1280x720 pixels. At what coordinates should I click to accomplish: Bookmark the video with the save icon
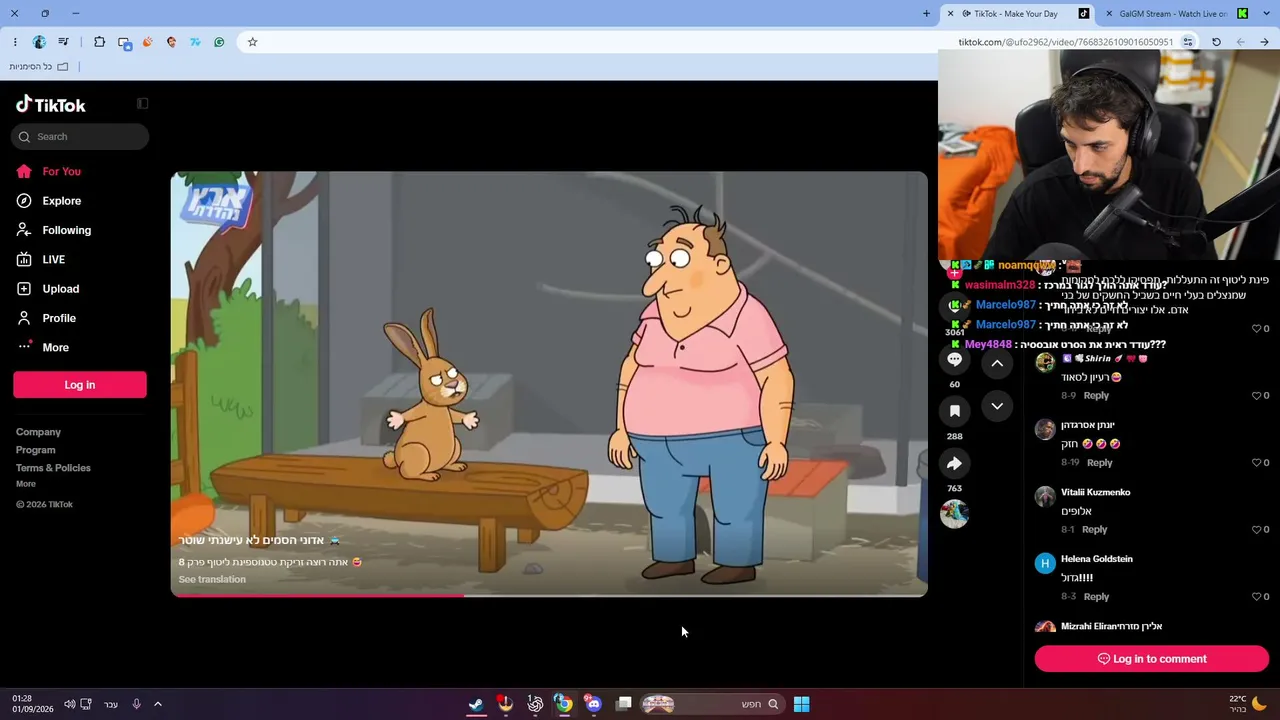tap(954, 411)
